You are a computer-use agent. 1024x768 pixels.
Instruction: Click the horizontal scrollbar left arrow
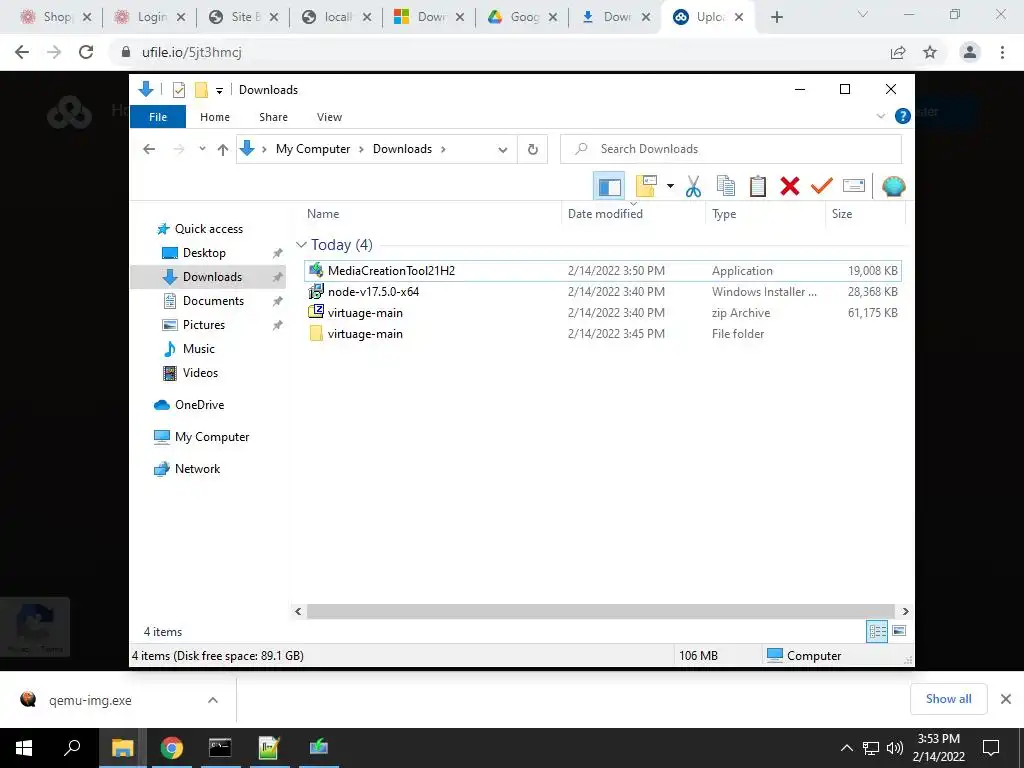pos(298,611)
